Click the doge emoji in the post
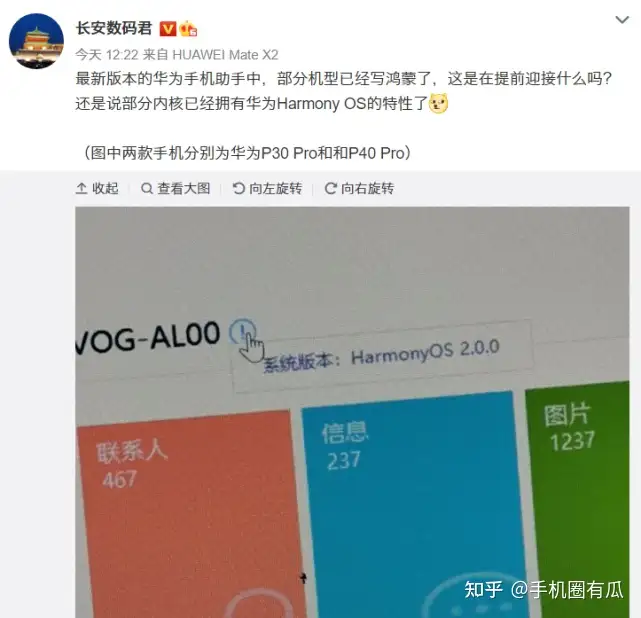The width and height of the screenshot is (641, 618). [438, 103]
